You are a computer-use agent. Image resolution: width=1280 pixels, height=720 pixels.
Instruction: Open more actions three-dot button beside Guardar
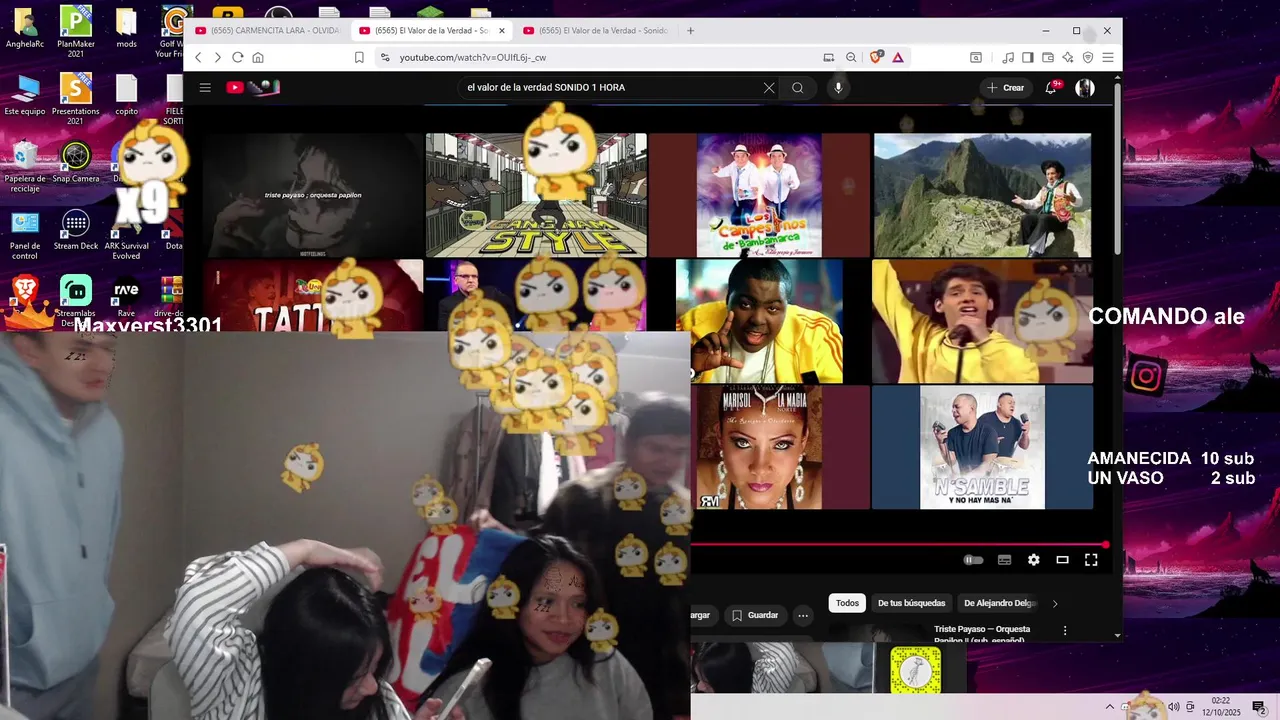click(803, 615)
